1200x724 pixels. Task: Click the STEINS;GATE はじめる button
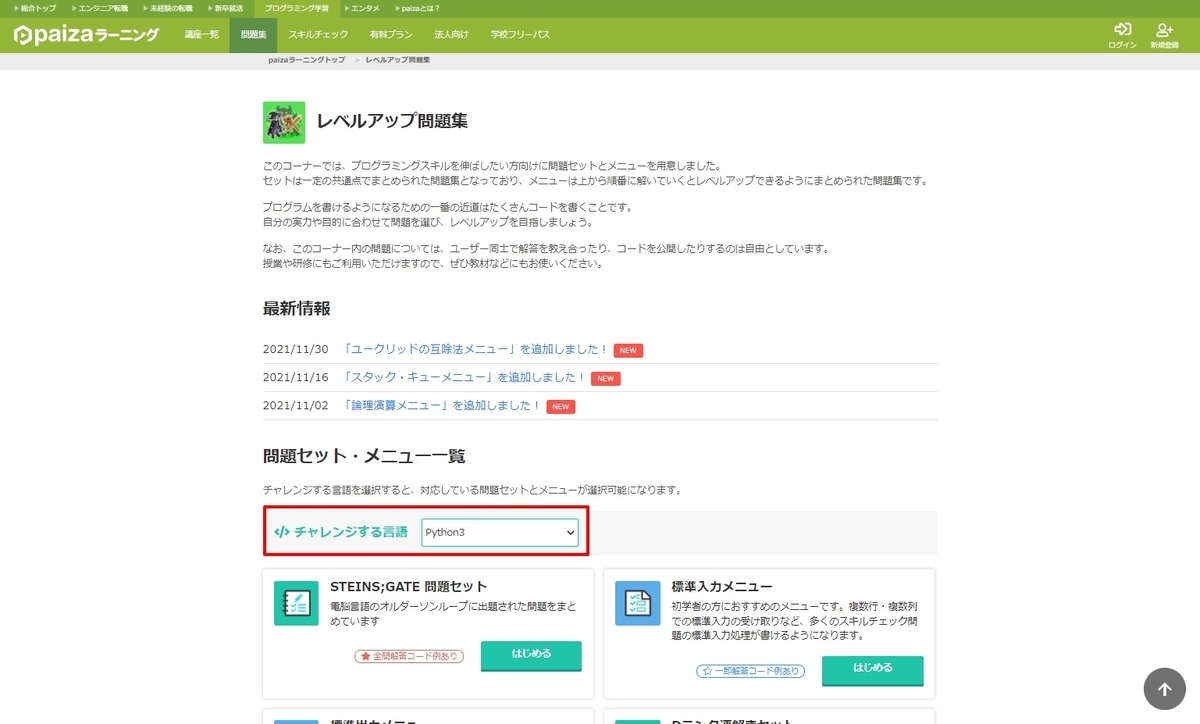pyautogui.click(x=531, y=656)
